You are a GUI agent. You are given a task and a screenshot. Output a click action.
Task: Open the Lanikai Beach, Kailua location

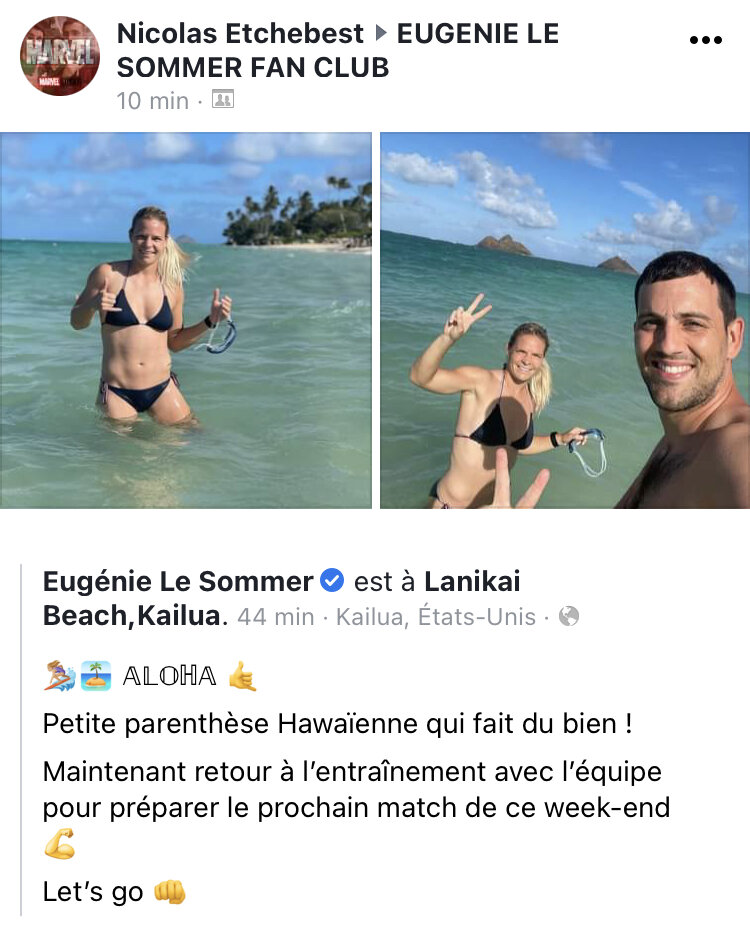(281, 598)
